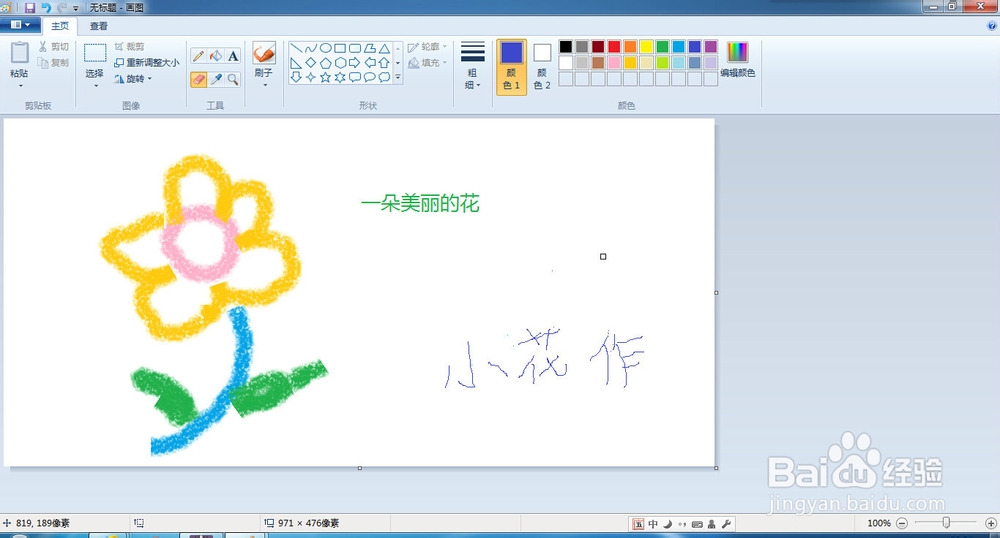This screenshot has width=1000, height=538.
Task: Pick the Up arrow shape
Action: click(x=384, y=63)
